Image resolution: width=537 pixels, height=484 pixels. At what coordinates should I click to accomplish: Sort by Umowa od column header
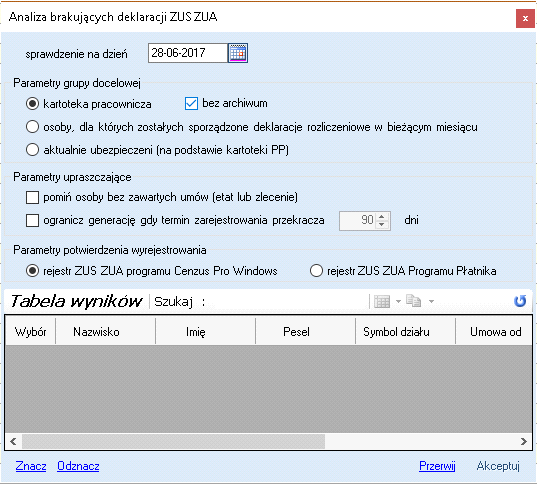494,331
